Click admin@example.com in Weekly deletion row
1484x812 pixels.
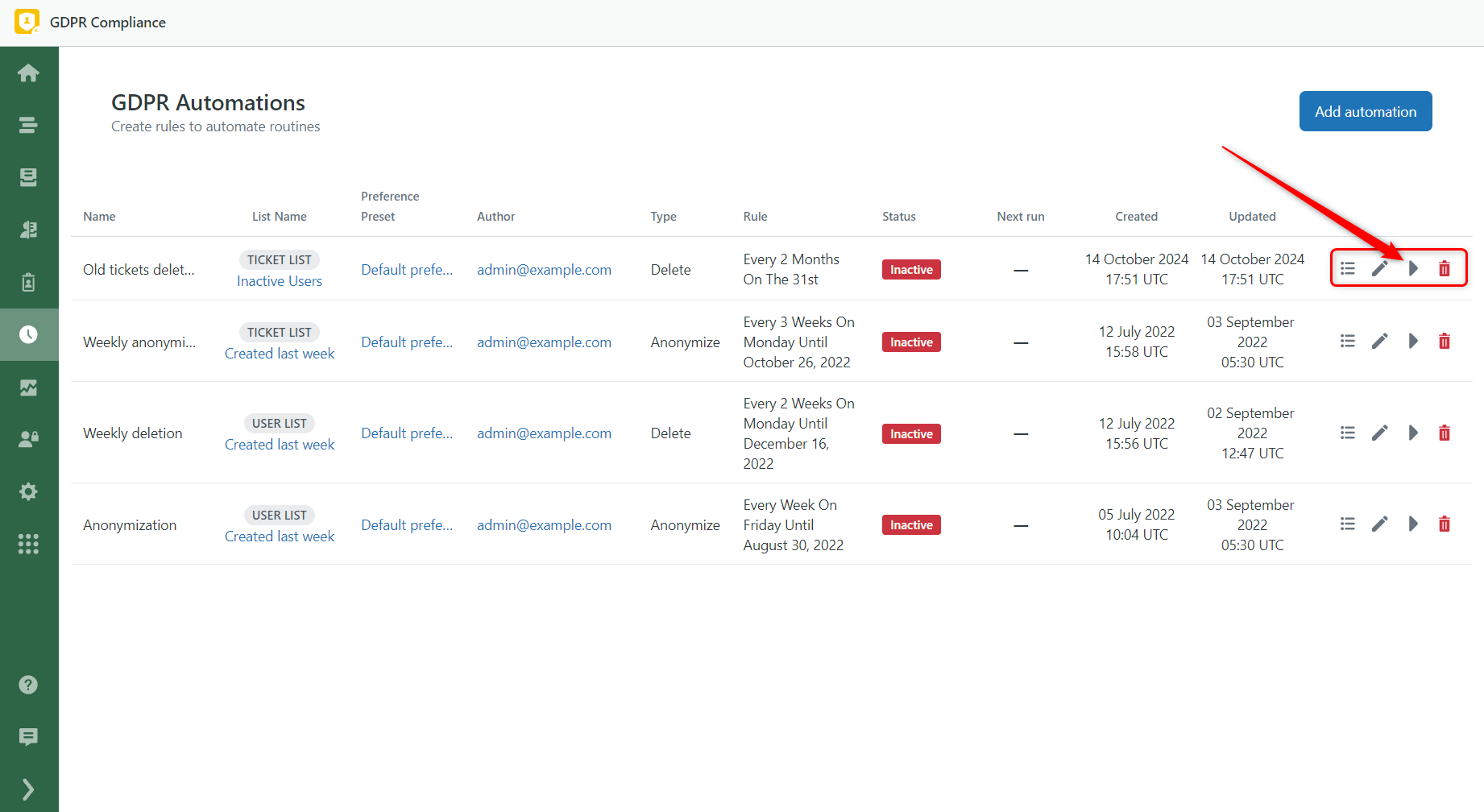(x=544, y=433)
